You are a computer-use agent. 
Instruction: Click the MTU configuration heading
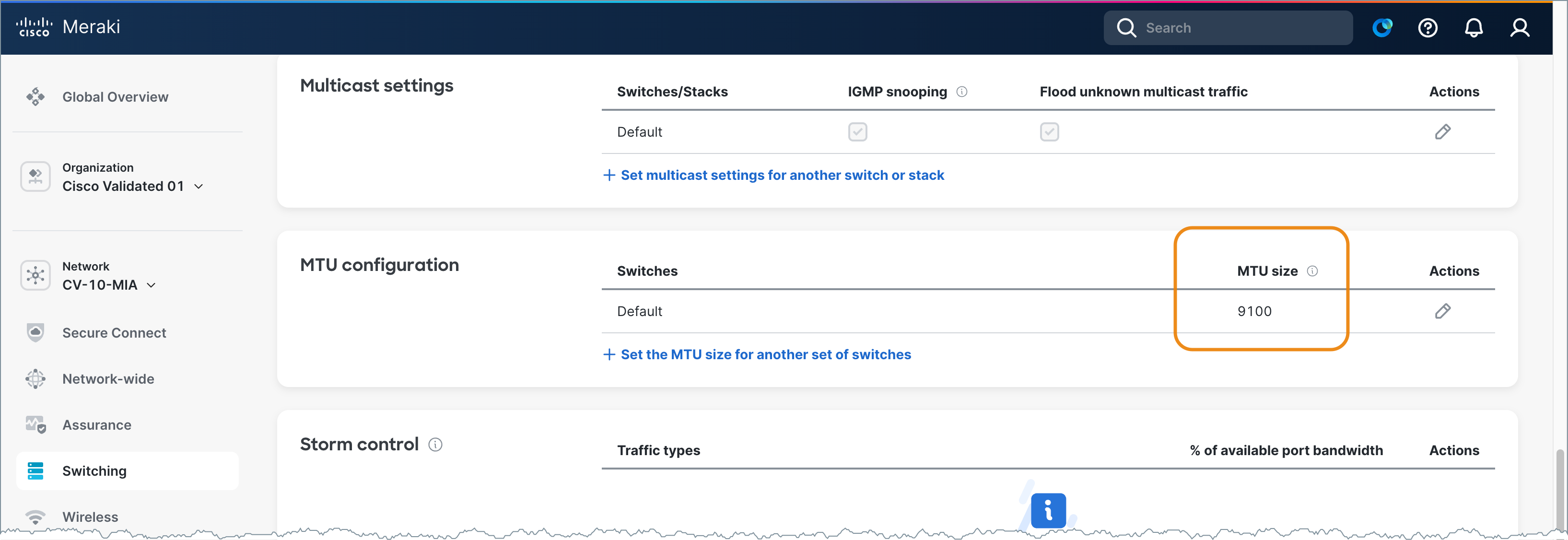click(379, 265)
